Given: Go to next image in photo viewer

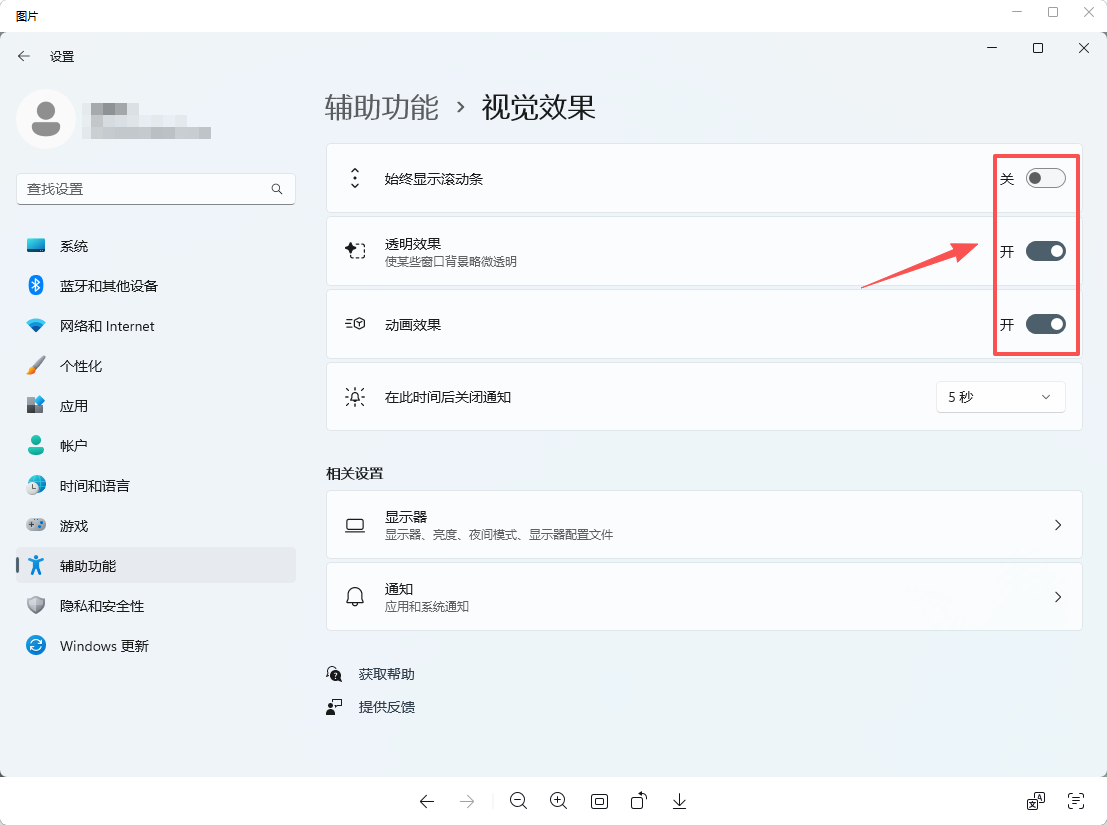Looking at the screenshot, I should (467, 801).
